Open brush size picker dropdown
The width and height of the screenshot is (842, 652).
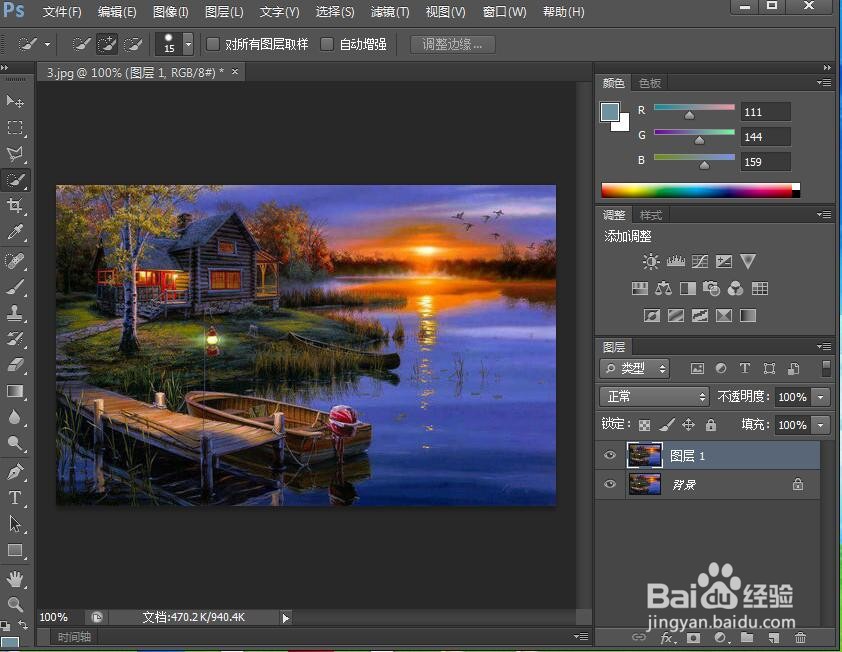pyautogui.click(x=188, y=44)
